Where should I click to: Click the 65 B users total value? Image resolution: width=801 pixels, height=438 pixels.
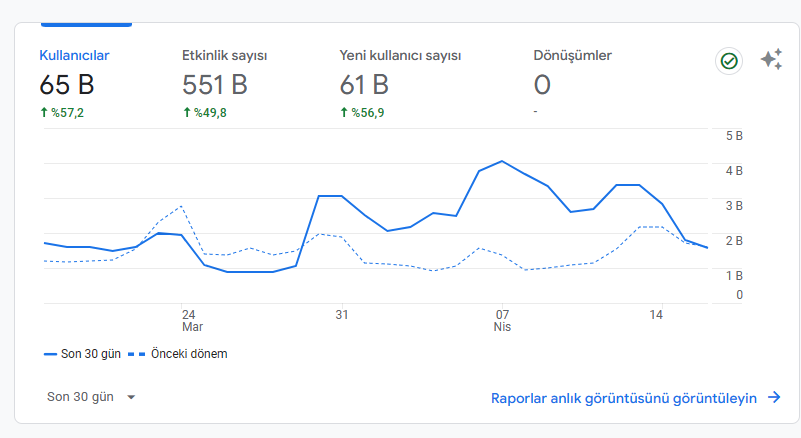(67, 85)
